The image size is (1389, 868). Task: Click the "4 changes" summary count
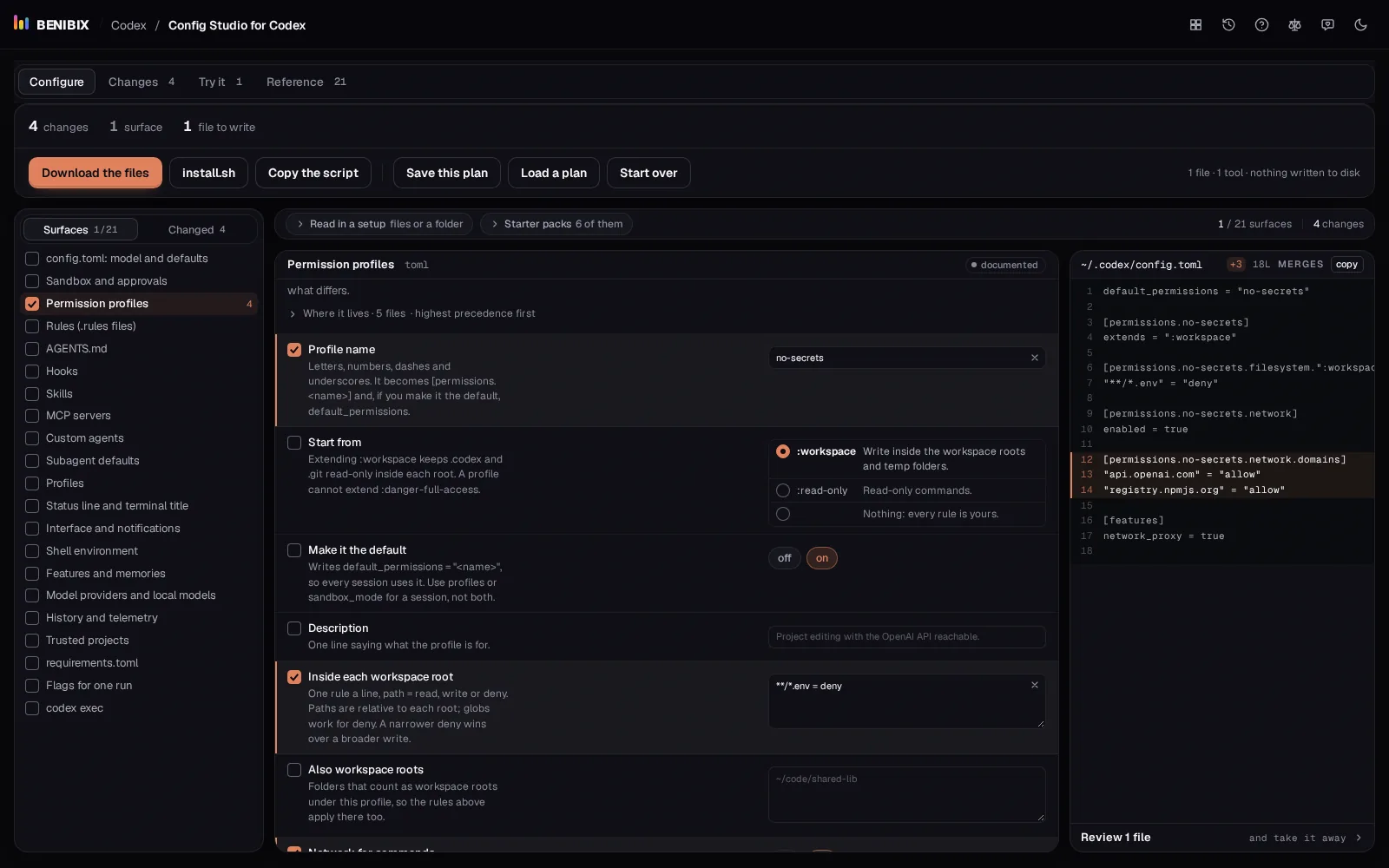pyautogui.click(x=58, y=127)
